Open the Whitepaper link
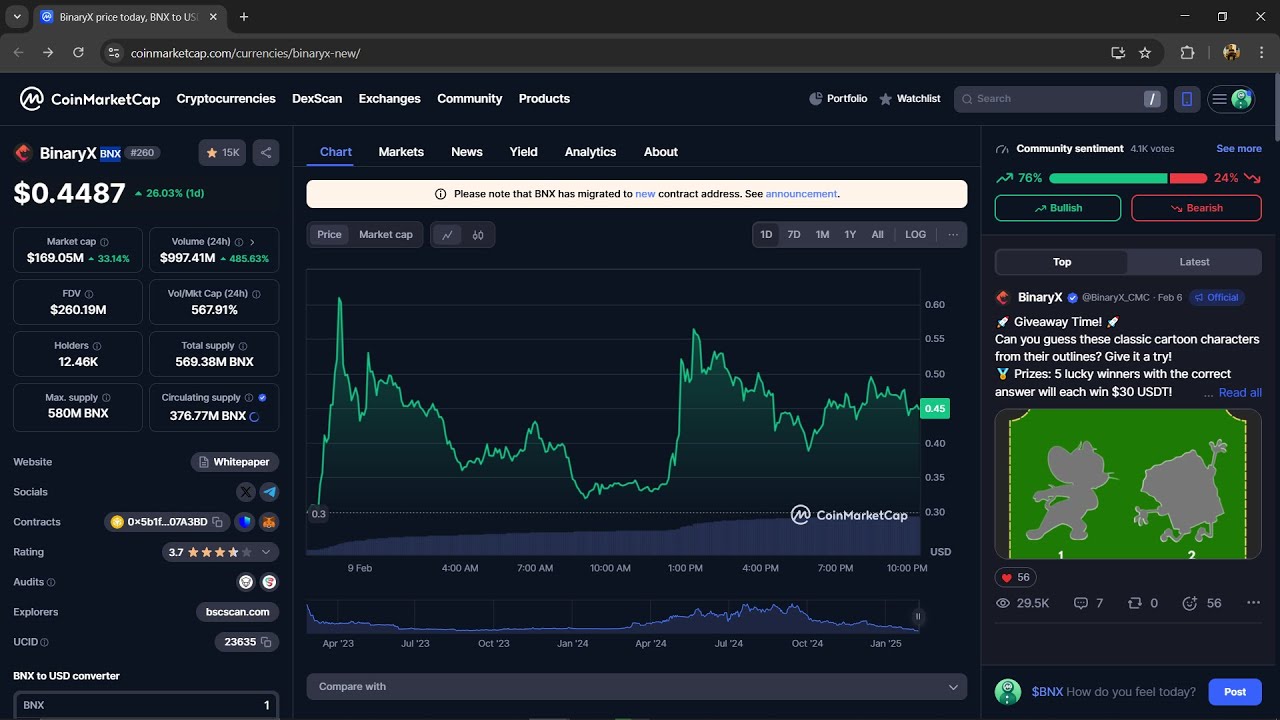This screenshot has height=720, width=1280. point(235,462)
